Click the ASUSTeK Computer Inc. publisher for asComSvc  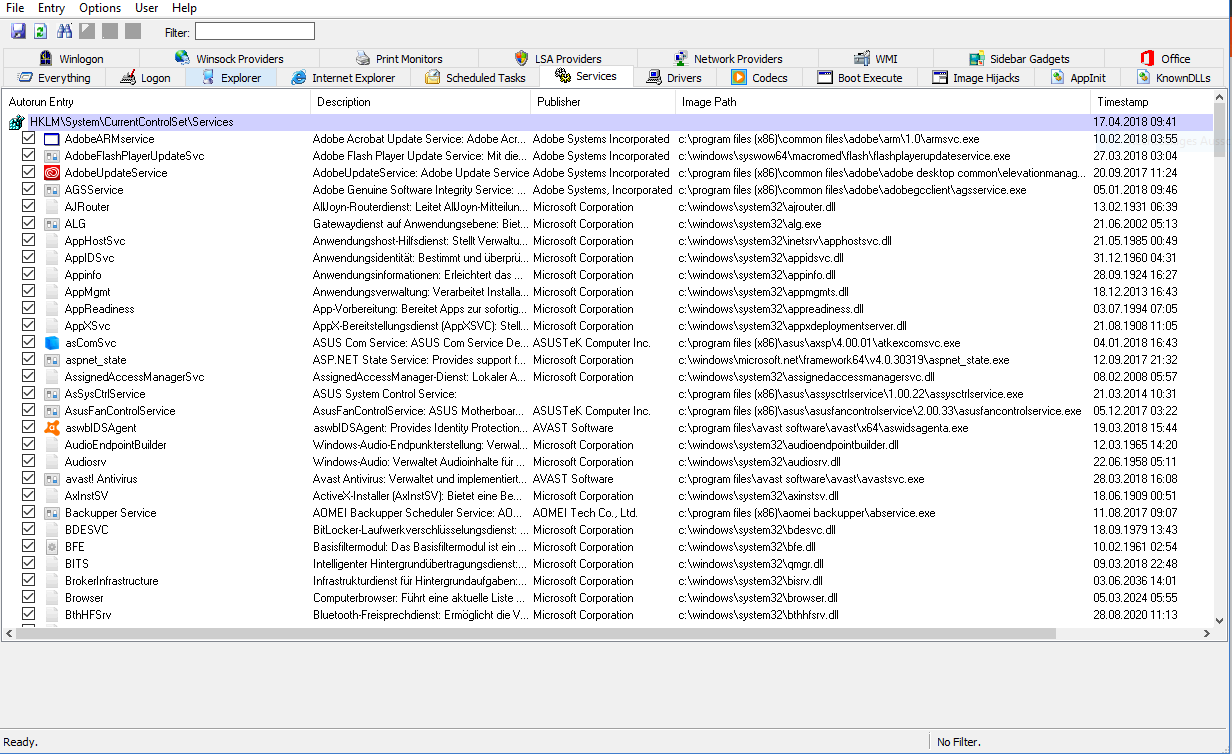point(591,343)
